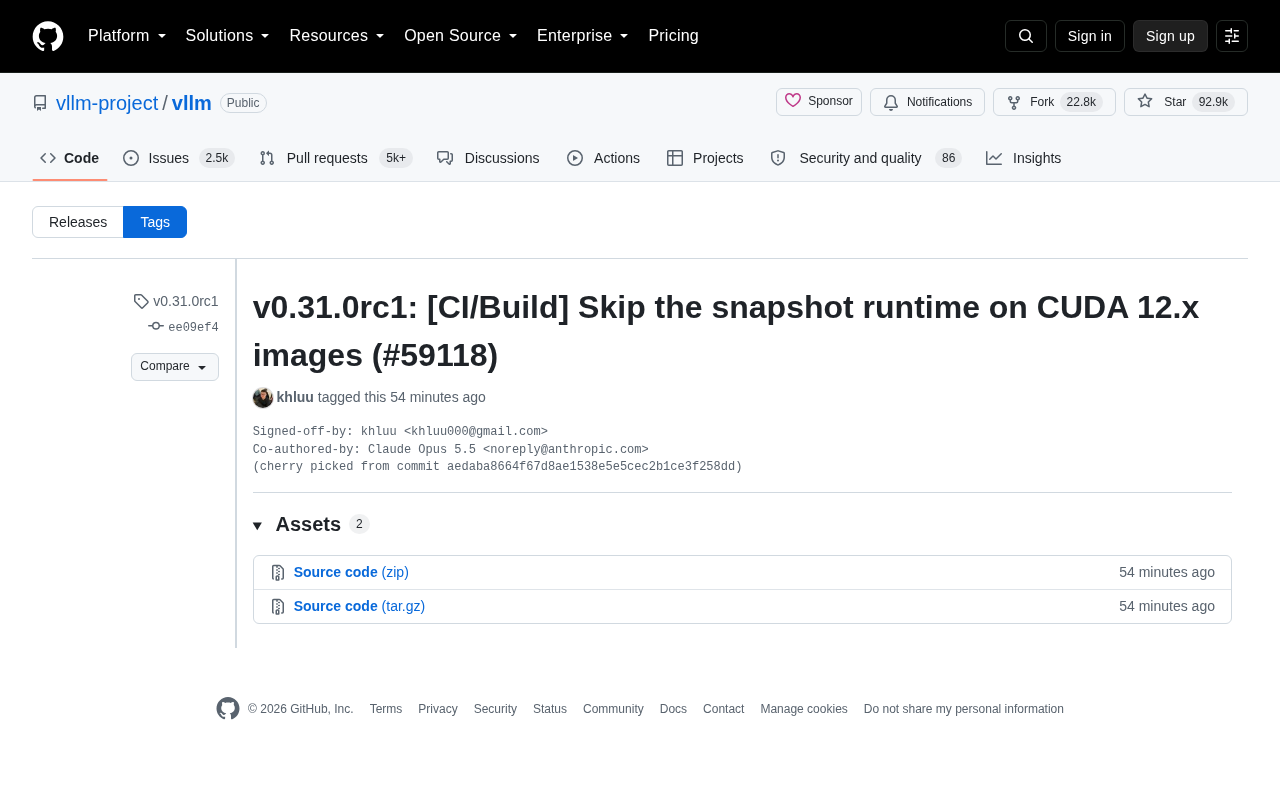Viewport: 1280px width, 800px height.
Task: Open the appearance settings sliders icon
Action: (1232, 36)
